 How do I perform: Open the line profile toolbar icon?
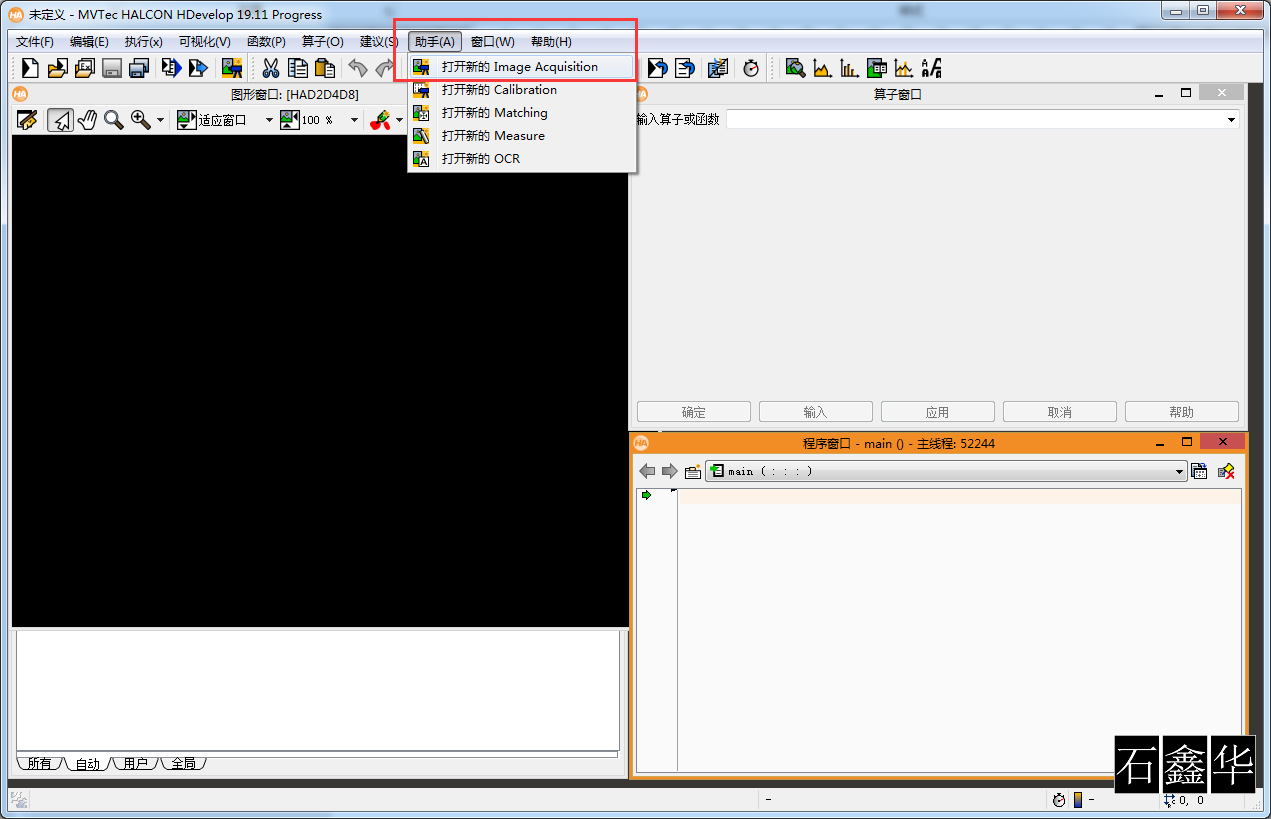[903, 68]
